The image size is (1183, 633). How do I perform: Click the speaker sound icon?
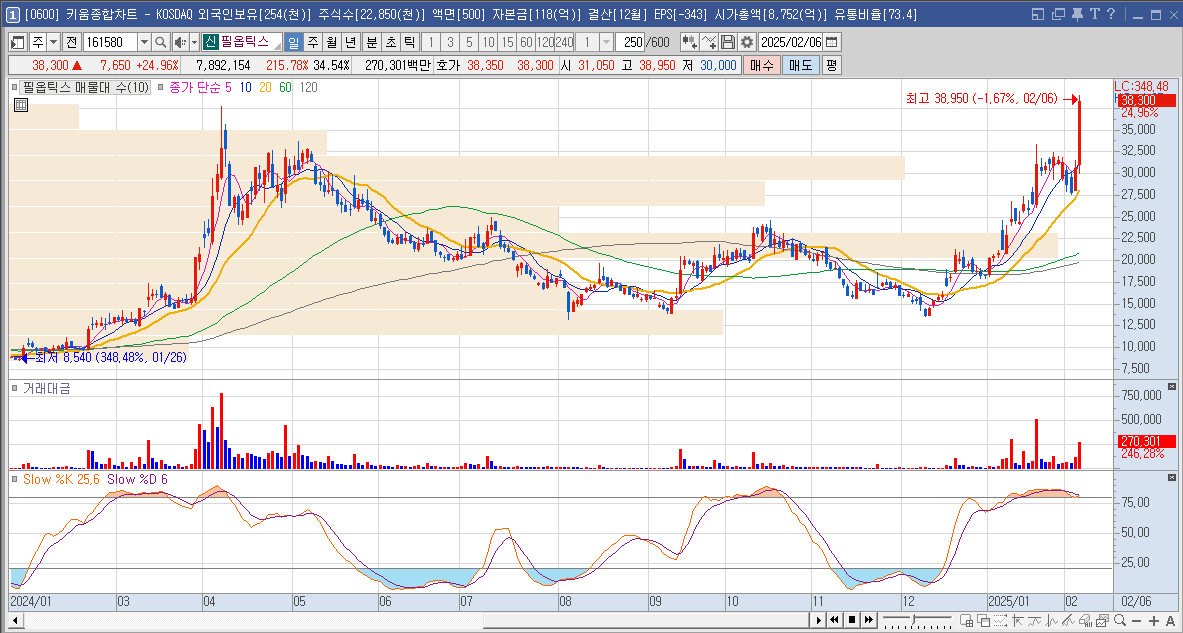tap(180, 41)
